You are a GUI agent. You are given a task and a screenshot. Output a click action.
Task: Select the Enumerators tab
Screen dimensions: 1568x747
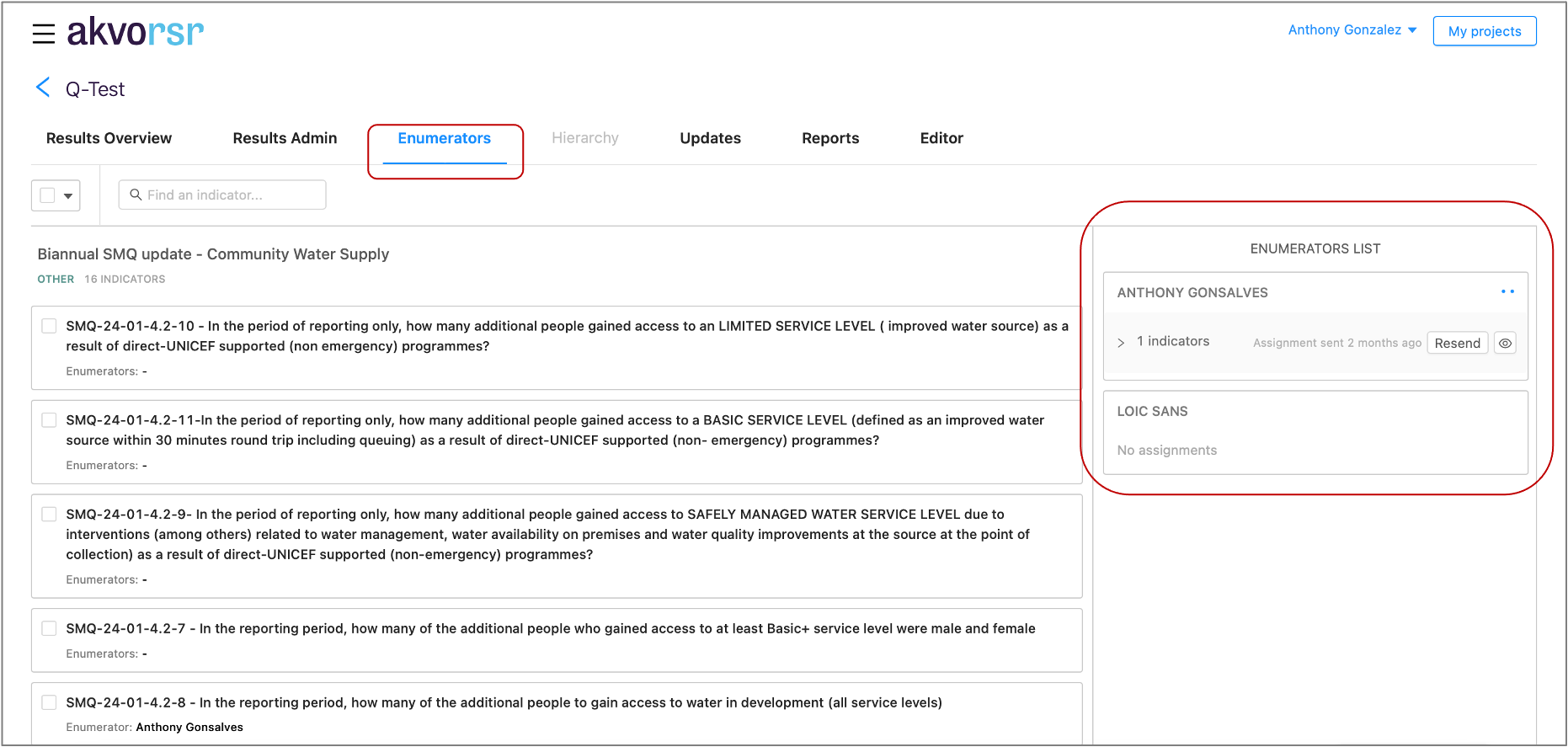[445, 138]
